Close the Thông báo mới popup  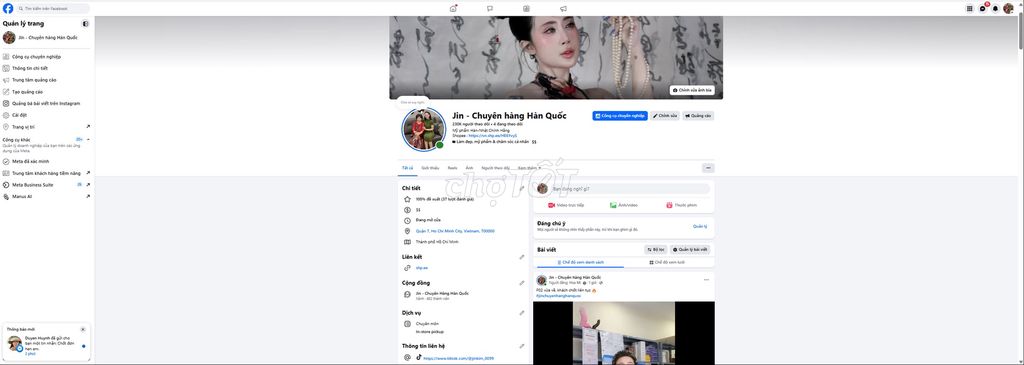click(83, 329)
